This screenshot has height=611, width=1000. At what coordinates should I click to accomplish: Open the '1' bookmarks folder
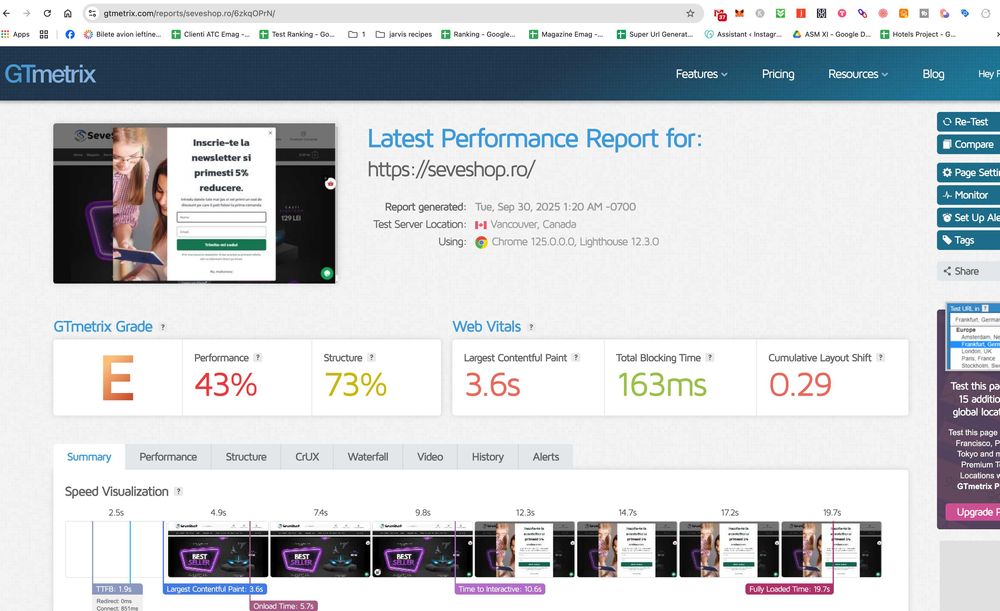357,34
